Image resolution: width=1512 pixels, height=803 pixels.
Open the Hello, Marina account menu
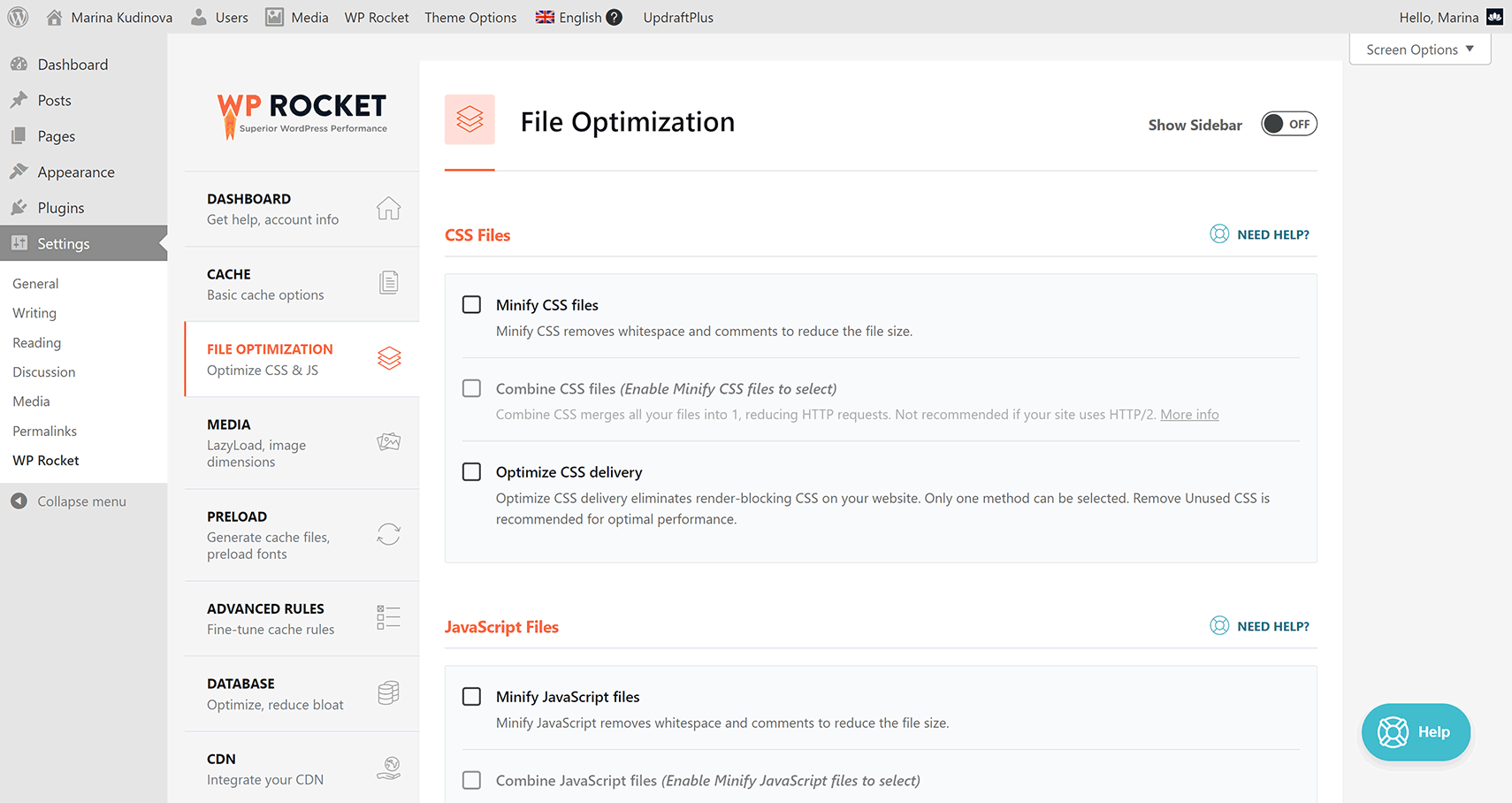point(1450,17)
